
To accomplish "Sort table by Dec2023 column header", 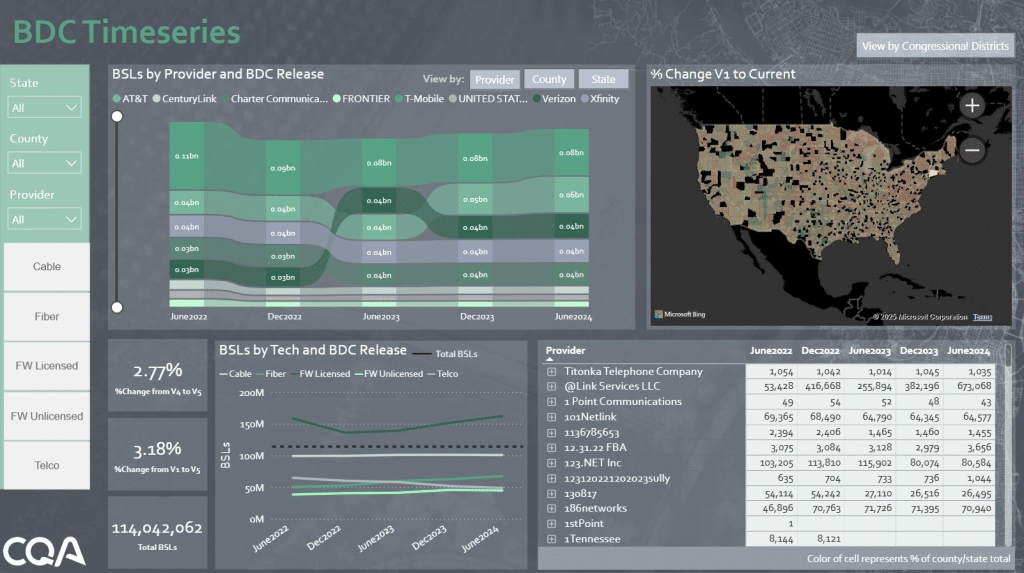I will 919,351.
